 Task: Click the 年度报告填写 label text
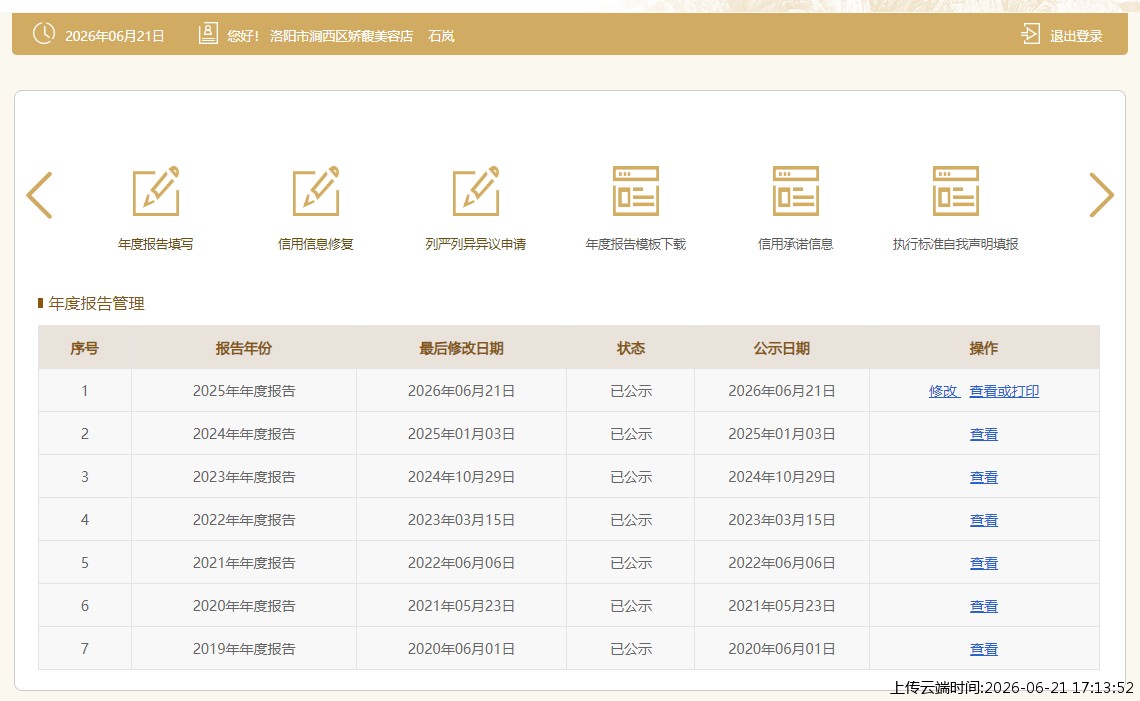point(156,244)
